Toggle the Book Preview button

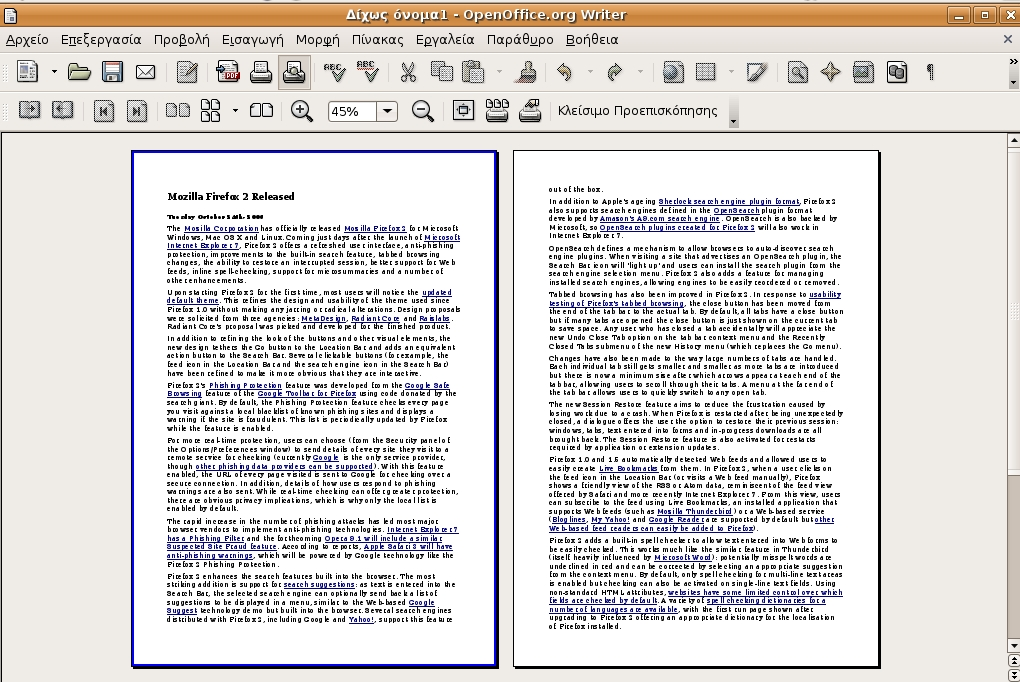(x=262, y=110)
